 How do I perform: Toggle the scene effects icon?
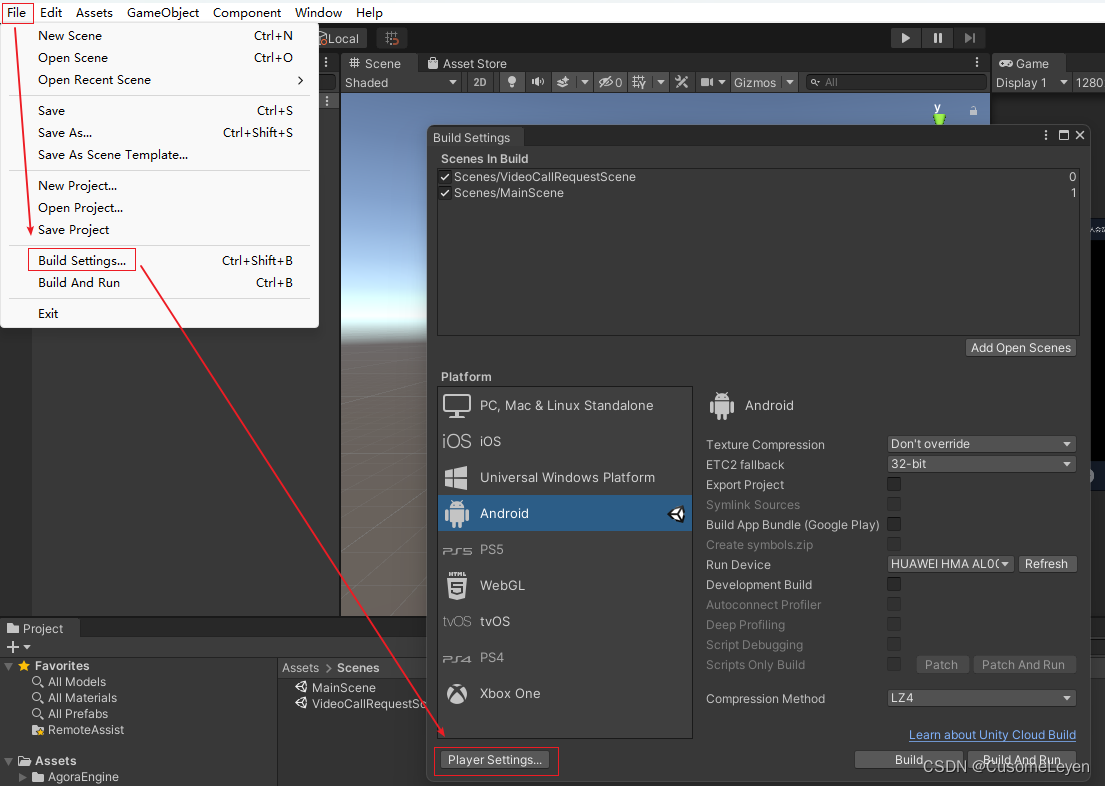[563, 82]
